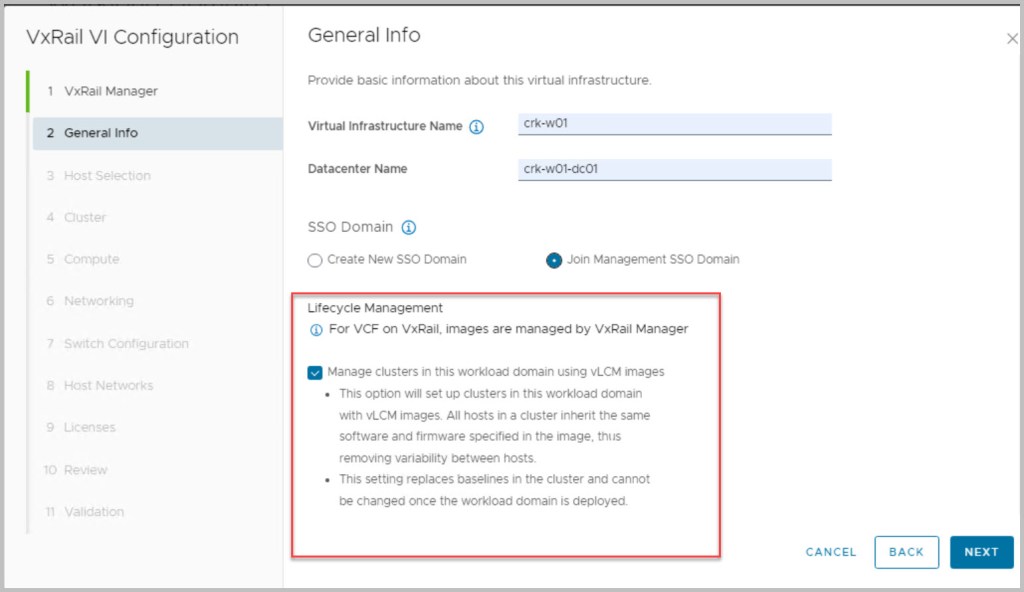Viewport: 1024px width, 592px height.
Task: Click info icon beside Virtual Infrastructure Name
Action: (x=477, y=127)
